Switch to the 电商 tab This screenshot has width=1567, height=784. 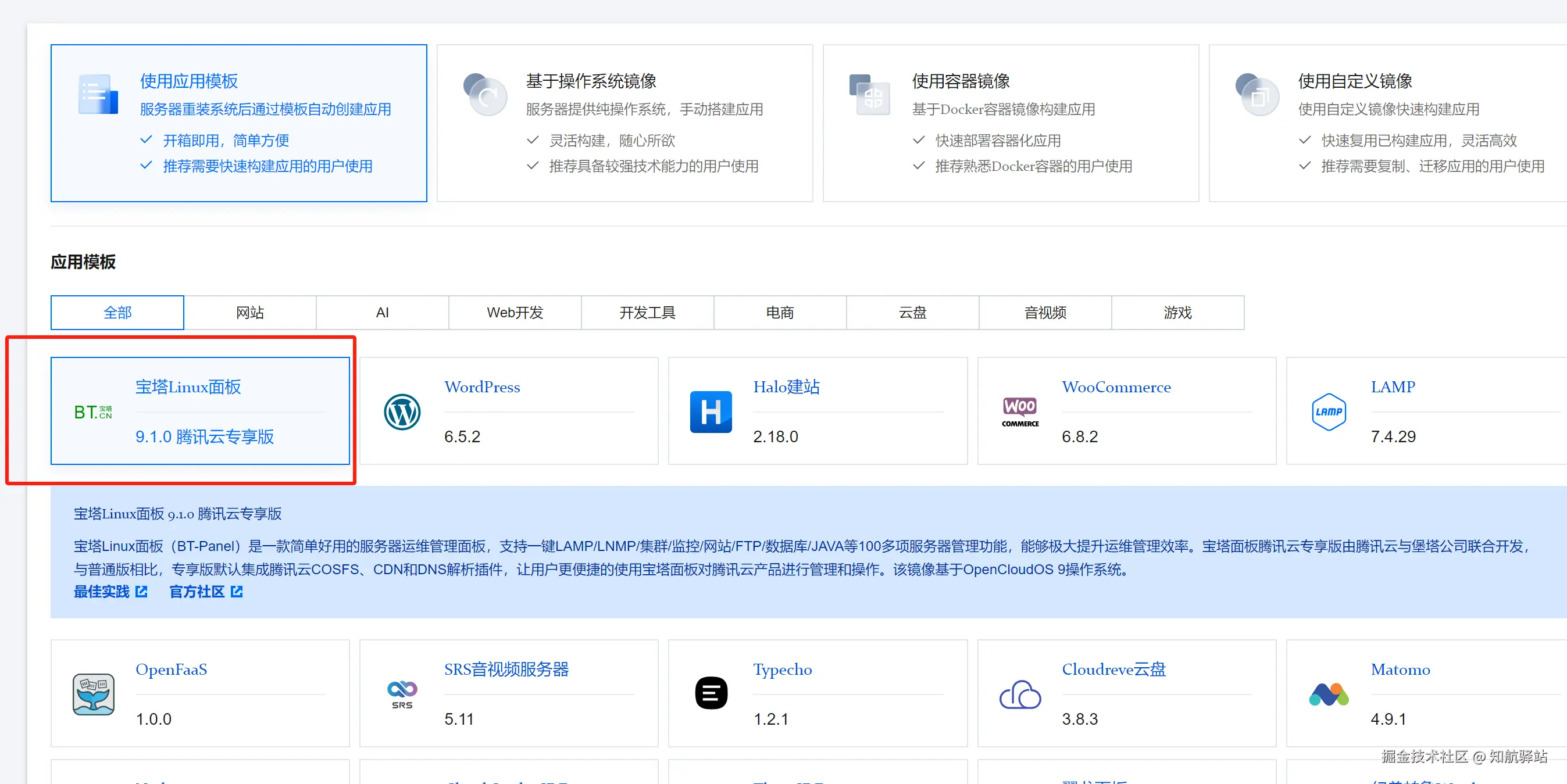coord(780,313)
